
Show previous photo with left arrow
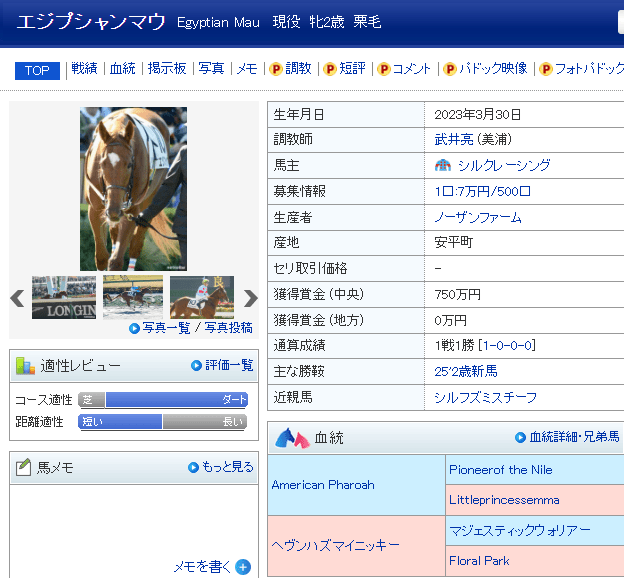[17, 298]
